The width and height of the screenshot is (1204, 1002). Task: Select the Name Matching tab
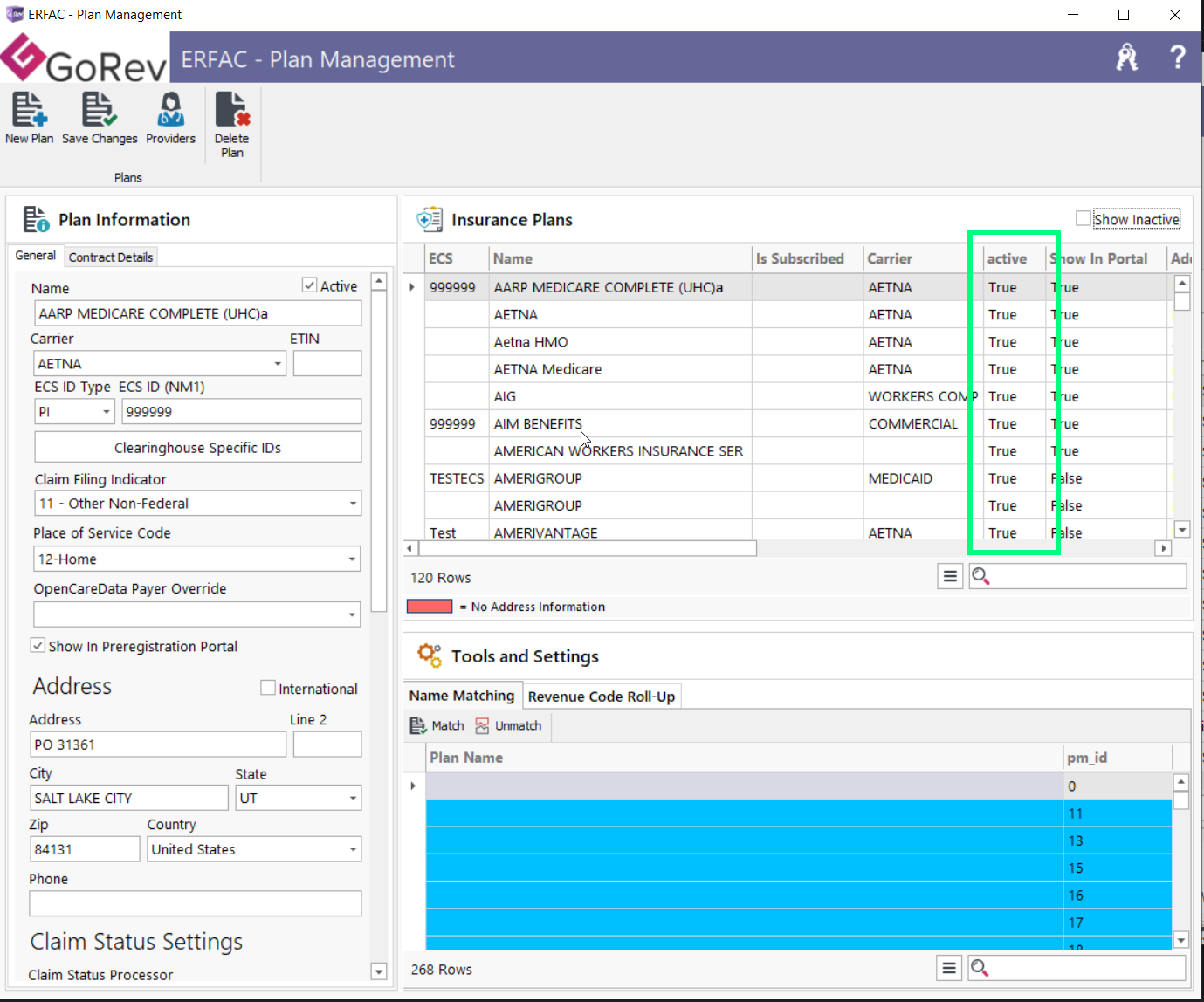pyautogui.click(x=462, y=696)
